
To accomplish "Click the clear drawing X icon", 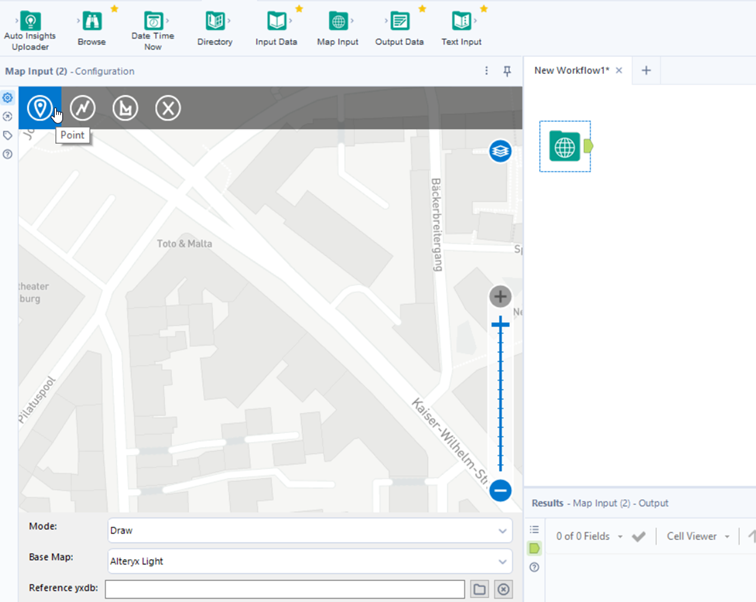I will click(168, 107).
